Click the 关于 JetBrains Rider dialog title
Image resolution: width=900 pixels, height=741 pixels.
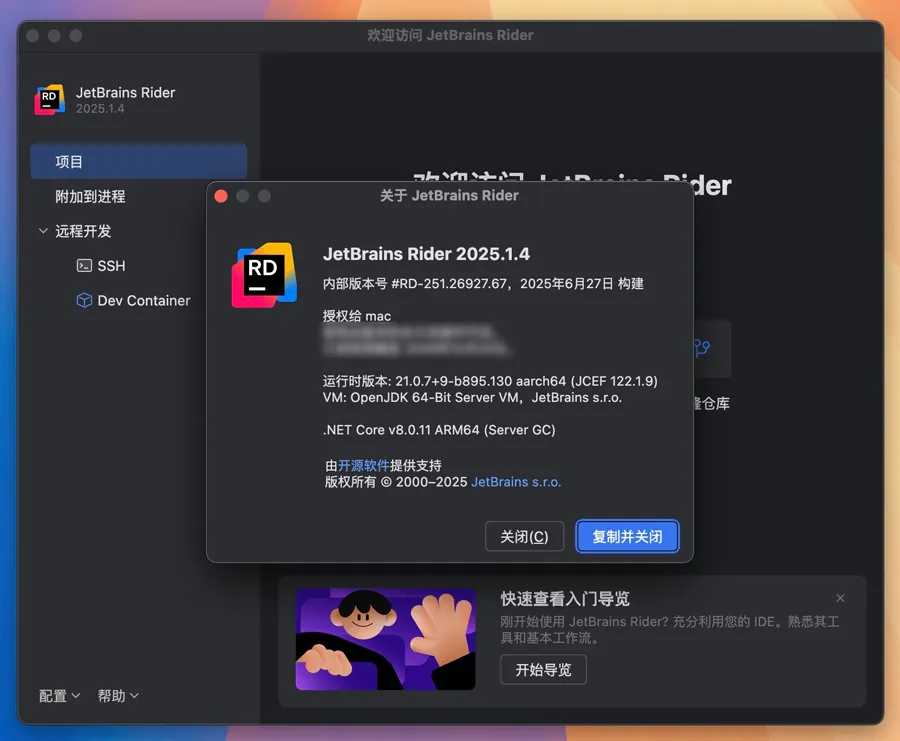coord(449,196)
